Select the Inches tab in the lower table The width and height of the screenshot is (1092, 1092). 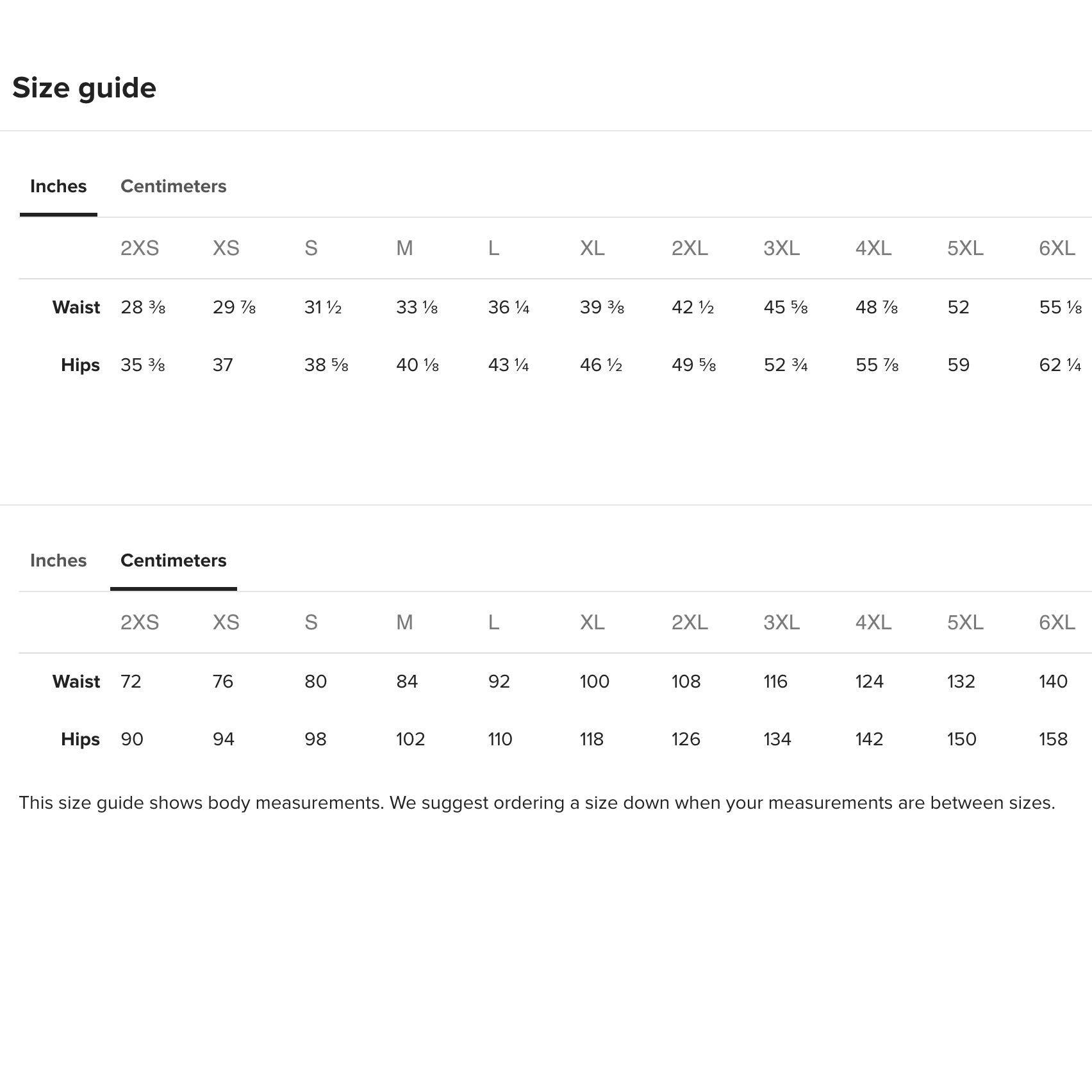[58, 561]
